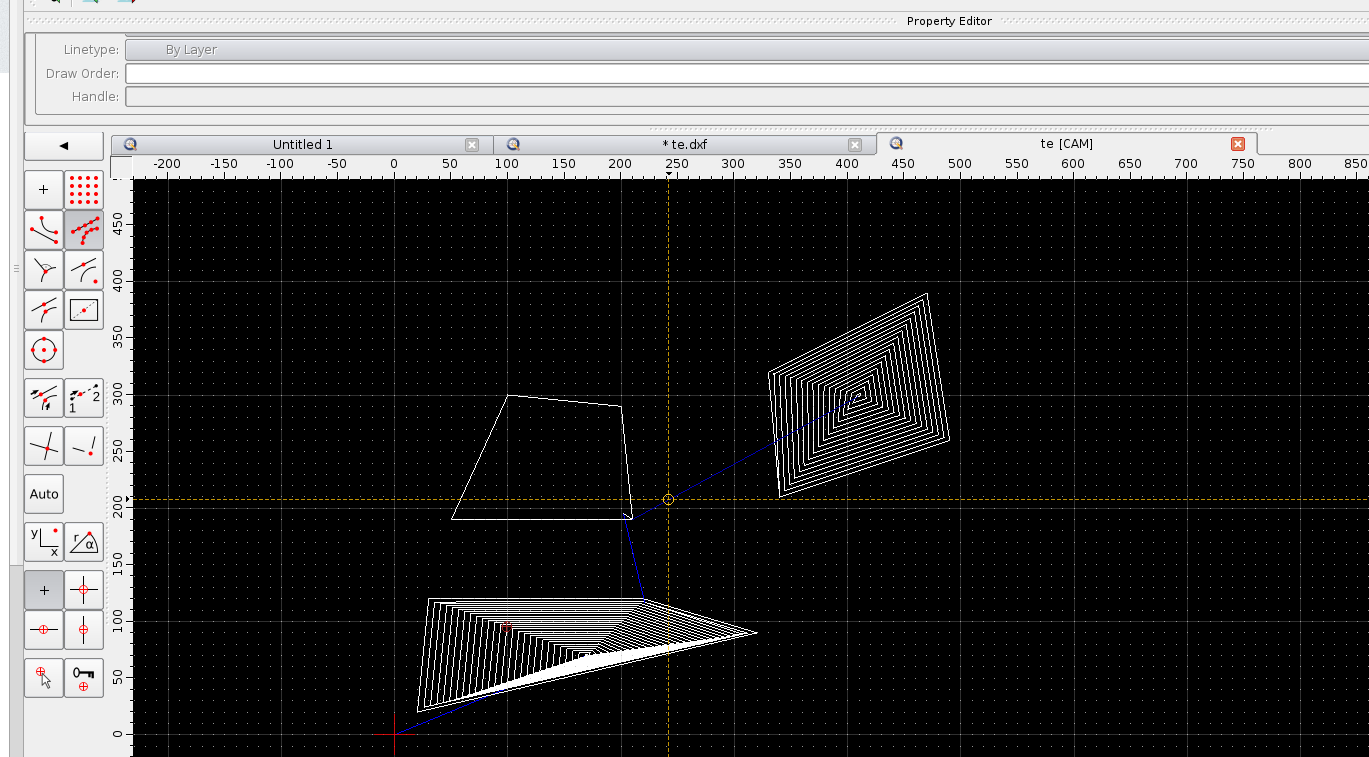Restrict movement vertically
The image size is (1369, 757).
point(84,630)
